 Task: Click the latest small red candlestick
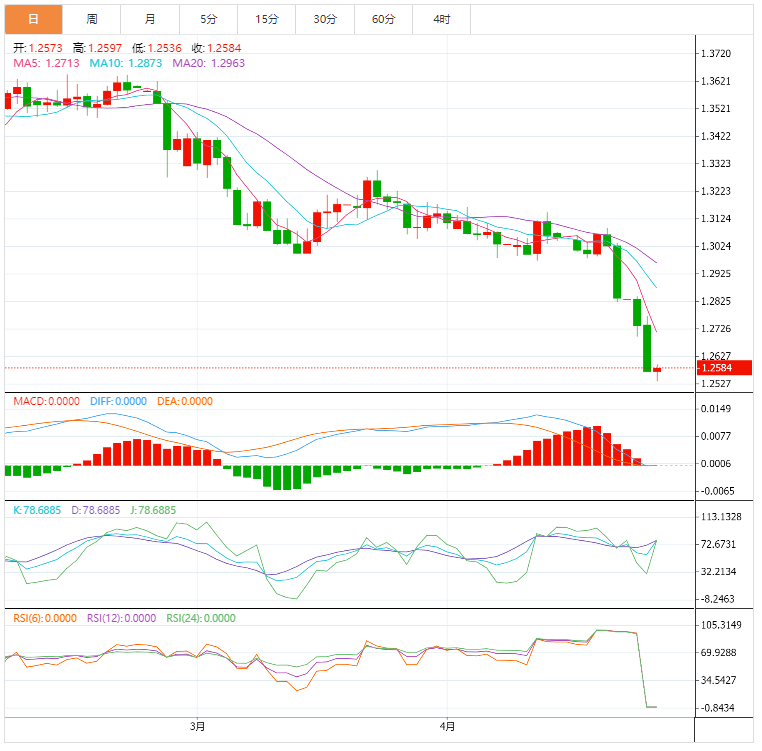click(657, 371)
